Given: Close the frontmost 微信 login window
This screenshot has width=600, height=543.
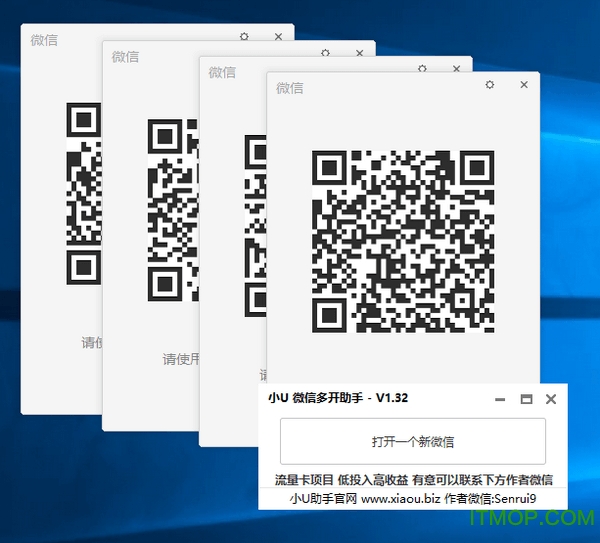Looking at the screenshot, I should coord(524,85).
